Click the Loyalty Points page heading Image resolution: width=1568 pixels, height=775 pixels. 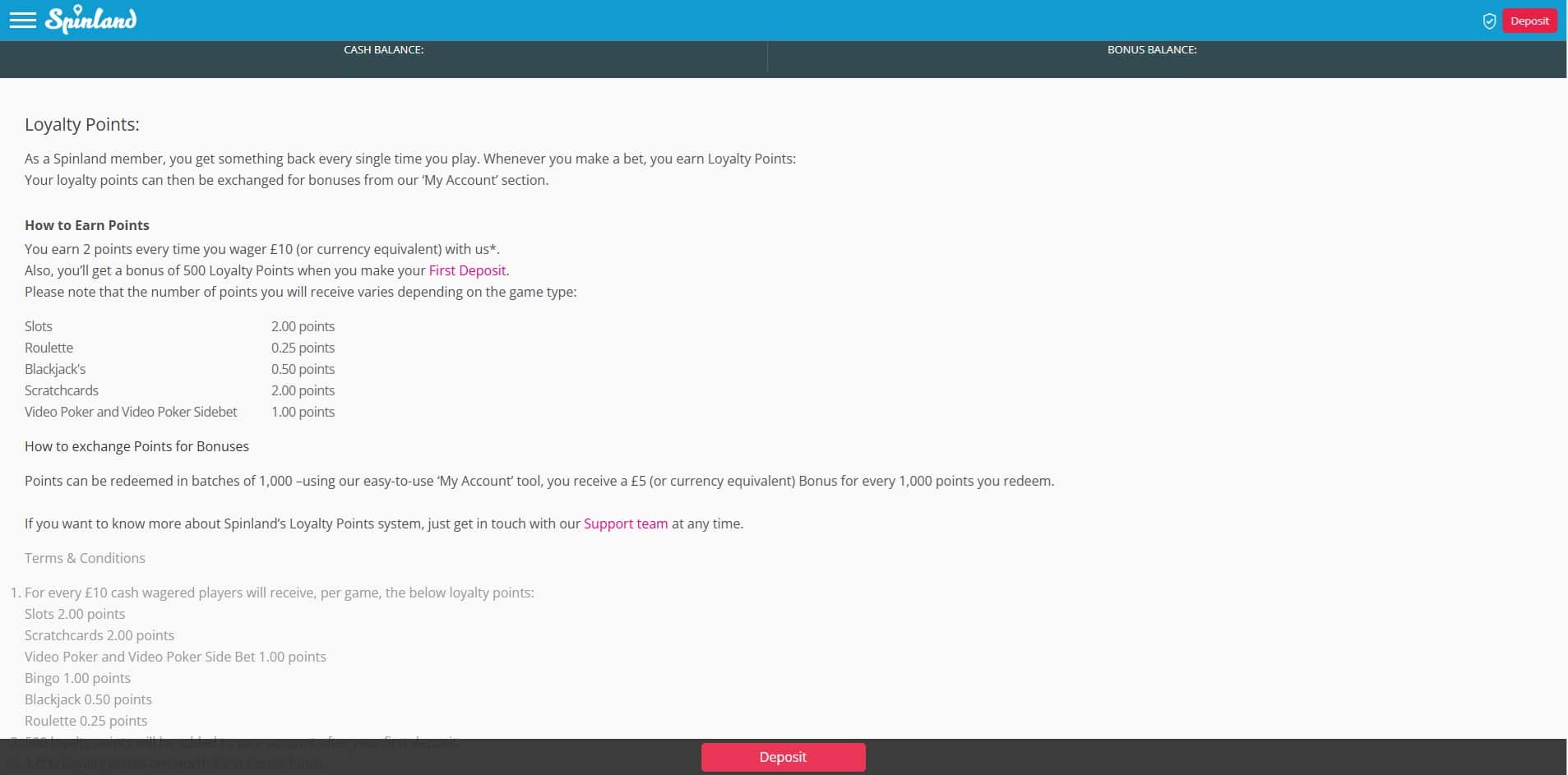pyautogui.click(x=82, y=124)
